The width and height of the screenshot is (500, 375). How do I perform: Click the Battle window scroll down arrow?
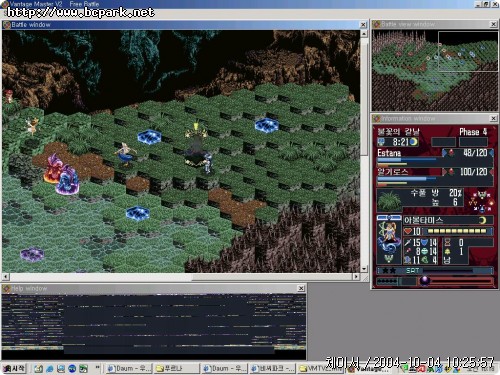click(364, 269)
